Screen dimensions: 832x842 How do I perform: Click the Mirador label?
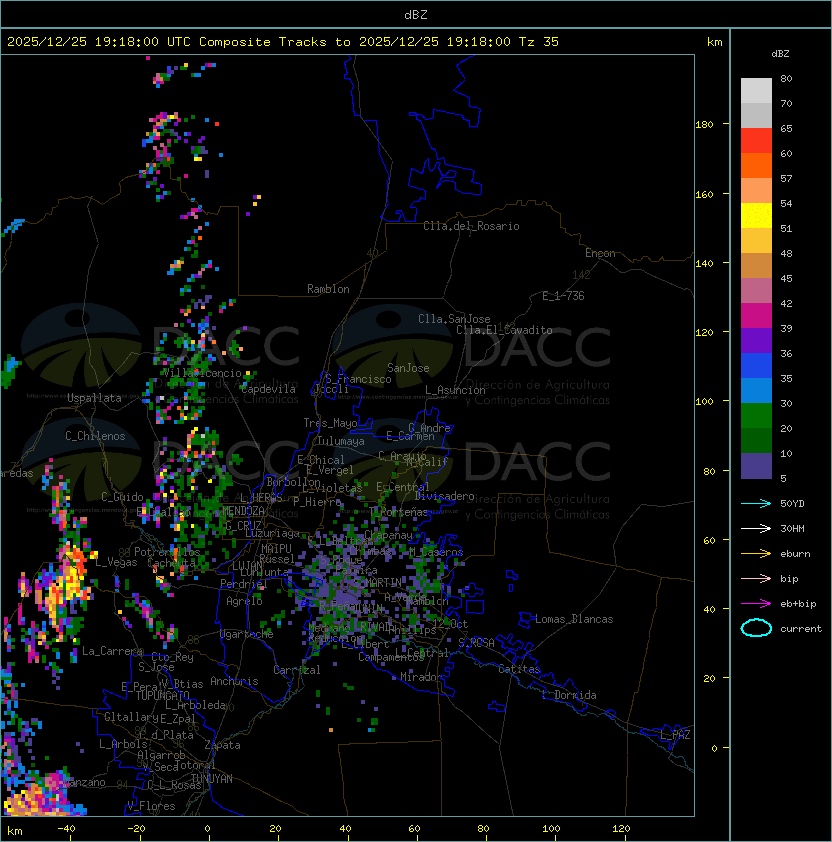point(421,677)
